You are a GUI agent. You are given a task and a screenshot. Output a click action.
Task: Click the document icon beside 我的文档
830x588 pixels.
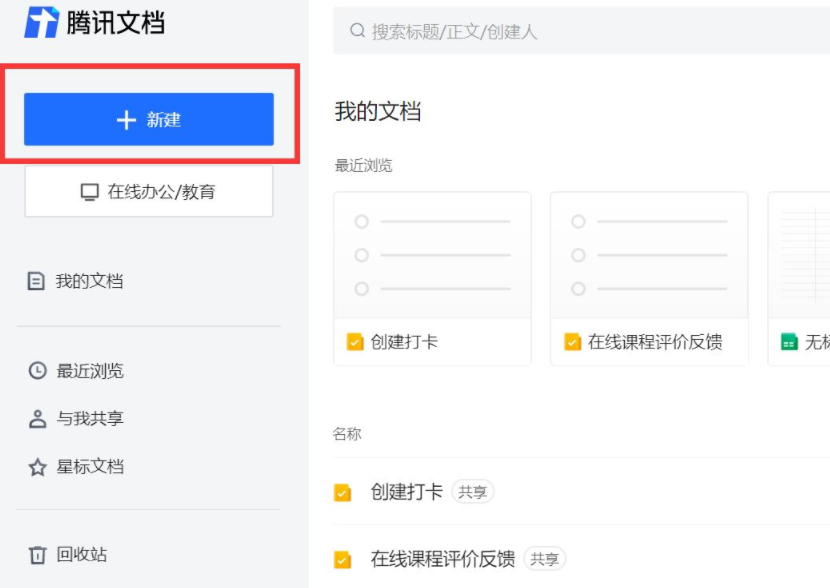[34, 281]
